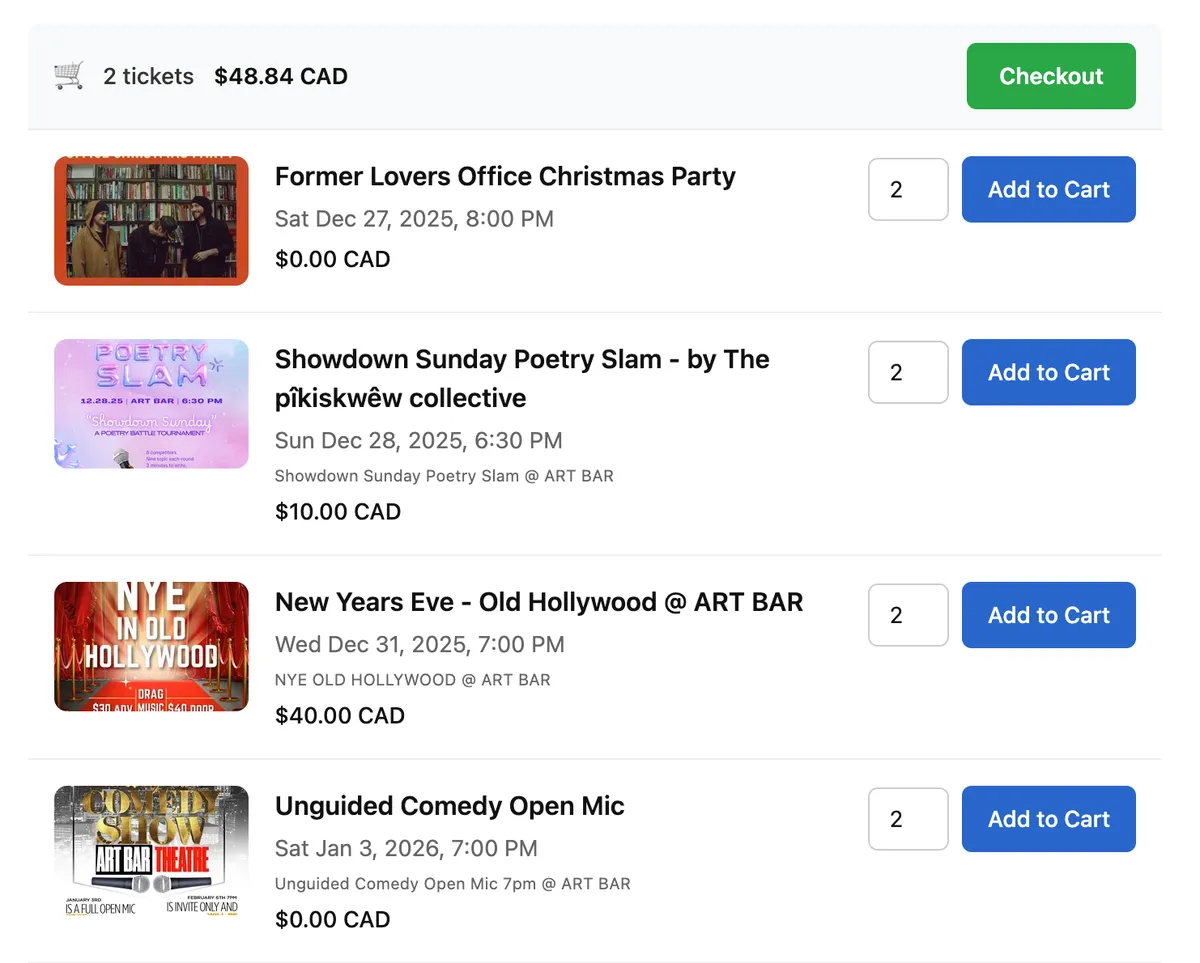View the NYE in Old Hollywood poster
The image size is (1200, 963).
click(x=151, y=647)
